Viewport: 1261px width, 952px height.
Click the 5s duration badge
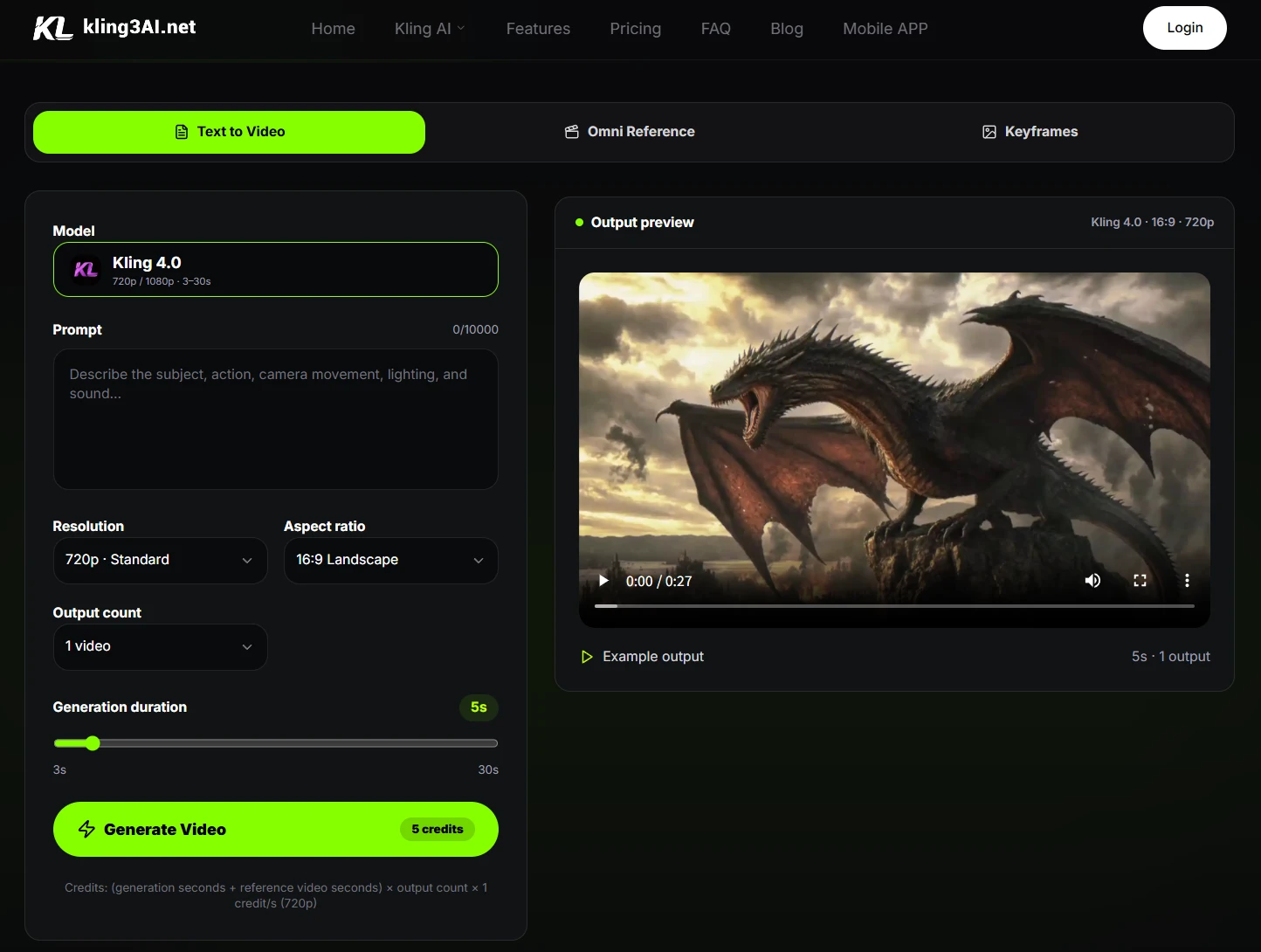pos(479,707)
